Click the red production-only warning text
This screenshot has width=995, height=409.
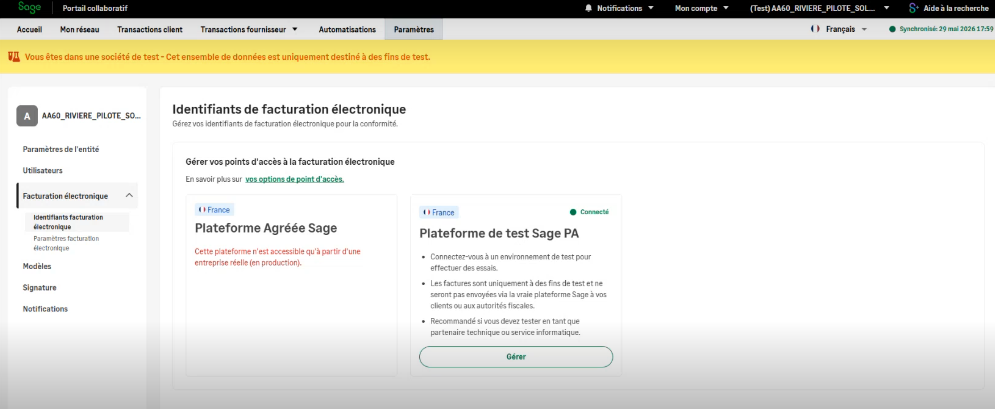click(x=277, y=257)
